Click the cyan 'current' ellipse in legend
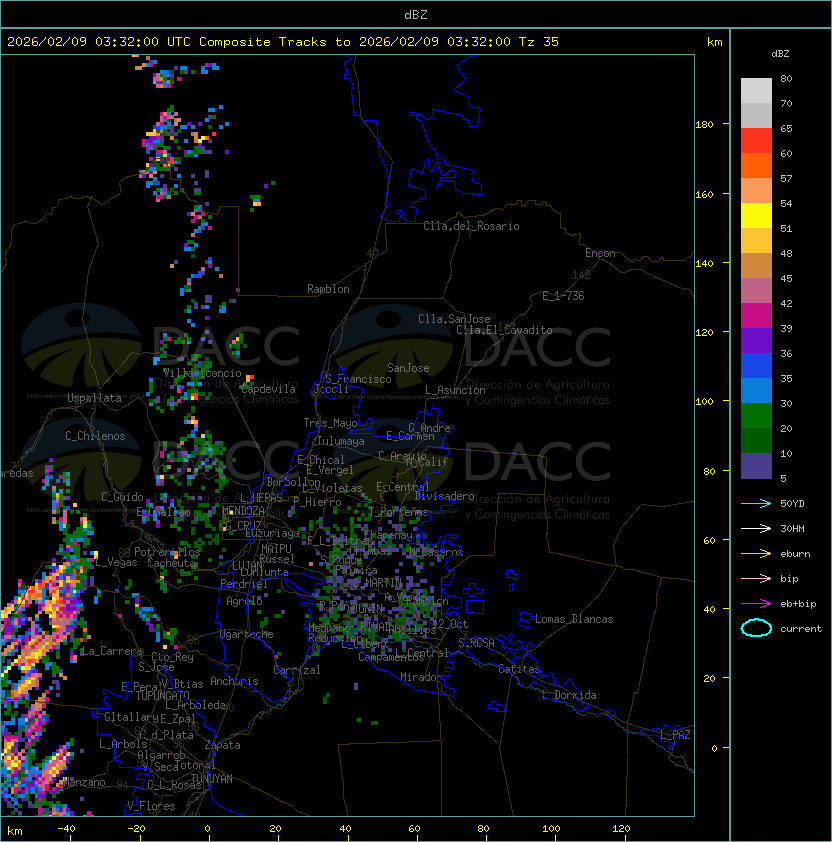The width and height of the screenshot is (832, 842). tap(756, 628)
